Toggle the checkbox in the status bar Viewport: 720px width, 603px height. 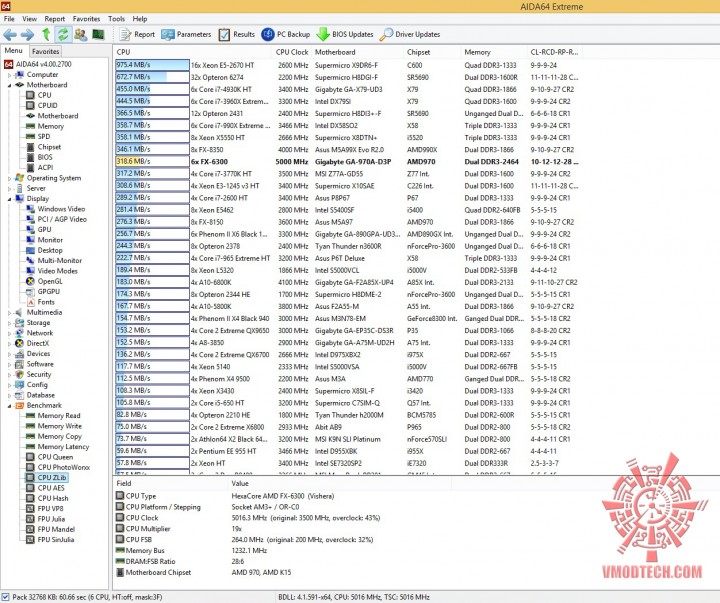tap(6, 597)
